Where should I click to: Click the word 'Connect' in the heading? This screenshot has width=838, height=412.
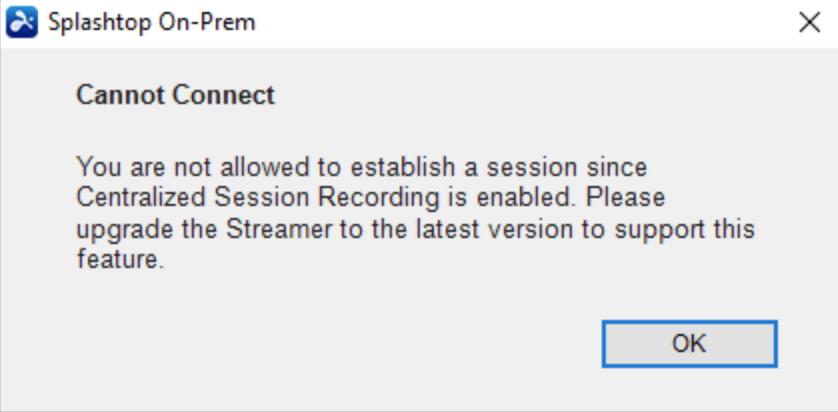(223, 96)
